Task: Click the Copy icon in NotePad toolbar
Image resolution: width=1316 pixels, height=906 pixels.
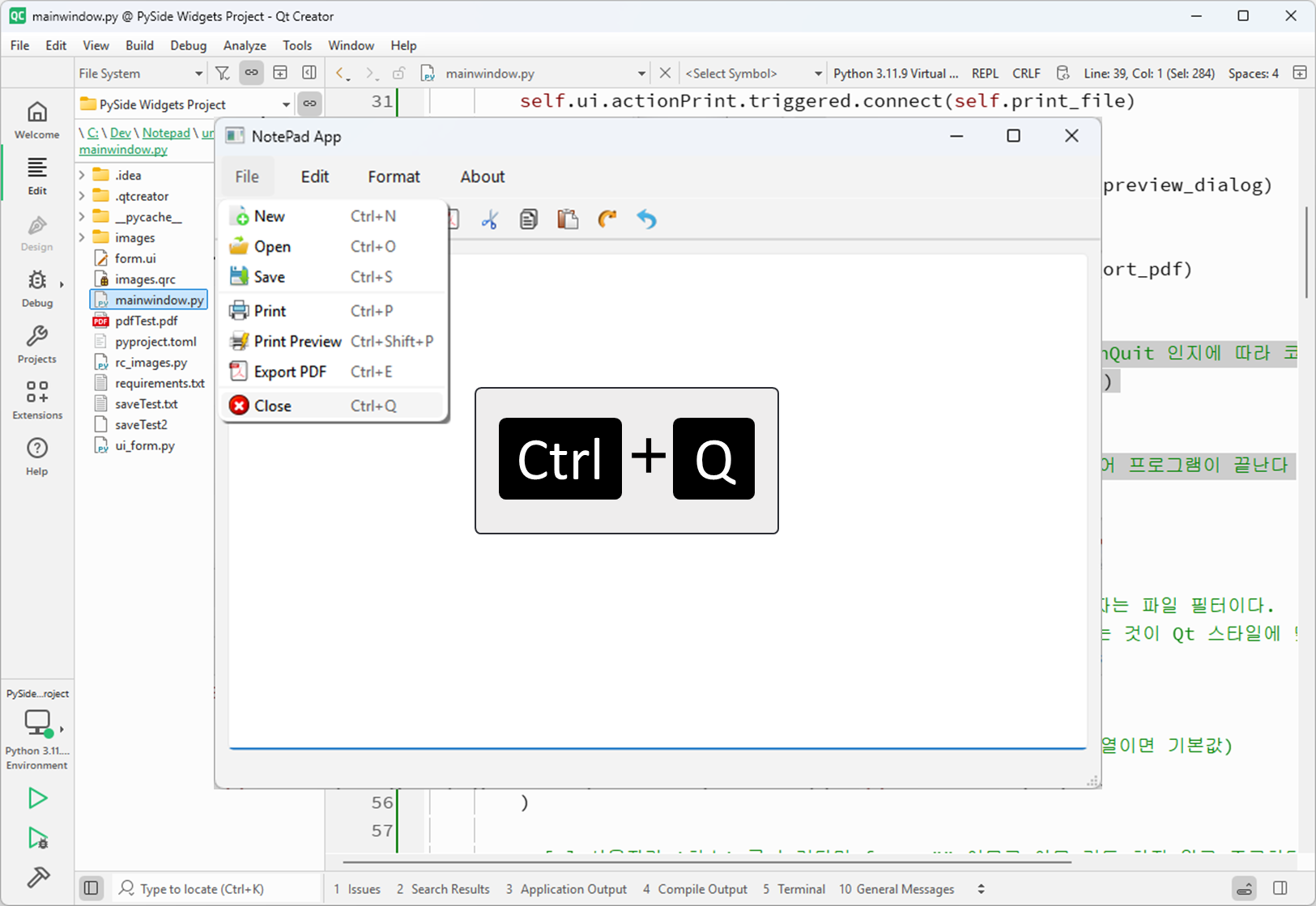Action: (528, 219)
